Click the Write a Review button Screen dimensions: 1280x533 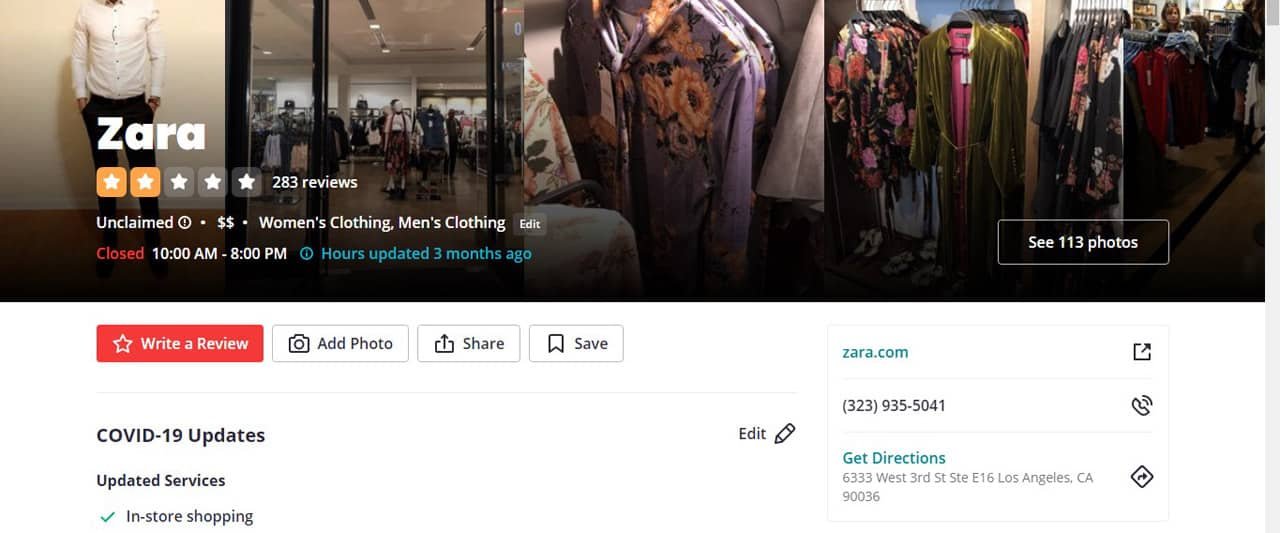pyautogui.click(x=180, y=344)
